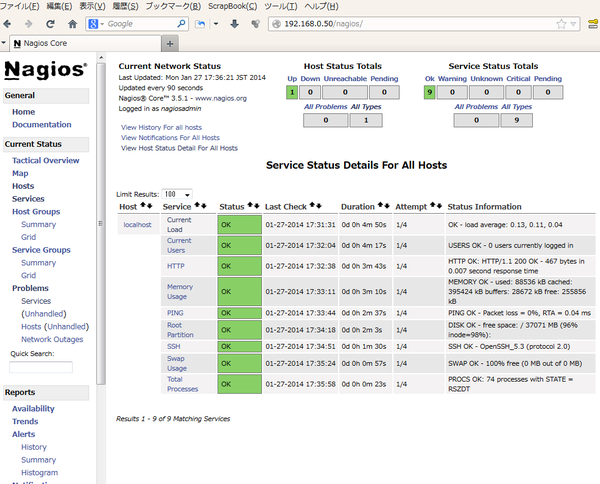600x484 pixels.
Task: Click View Host Status Detail For All Hosts
Action: click(x=179, y=148)
